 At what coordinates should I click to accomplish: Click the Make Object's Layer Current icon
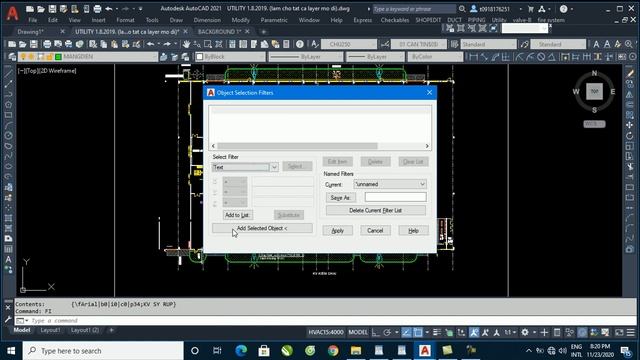pyautogui.click(x=163, y=57)
